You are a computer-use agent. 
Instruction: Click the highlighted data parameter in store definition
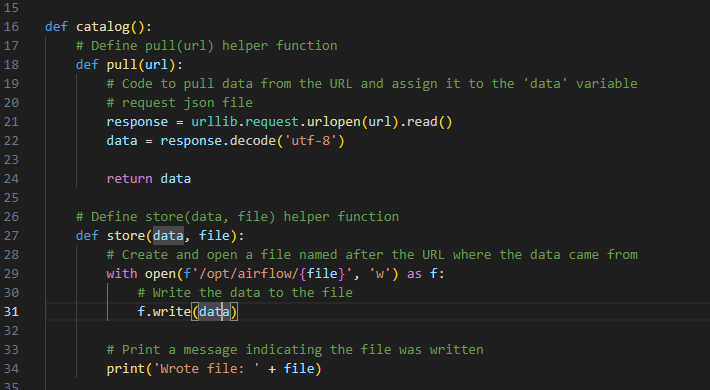tap(168, 236)
